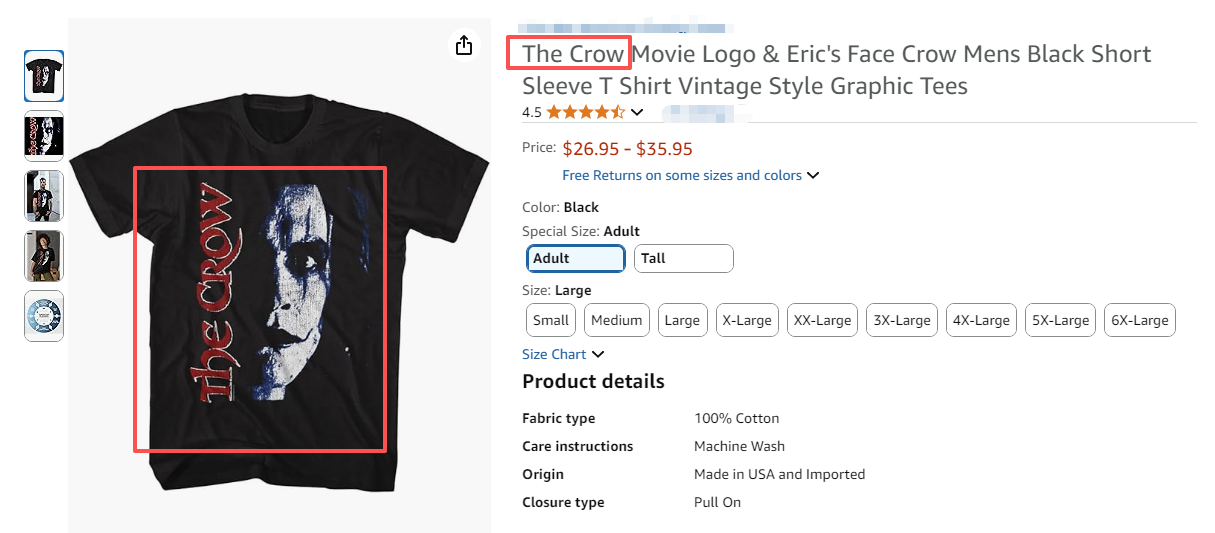Click the share icon above product image

point(463,45)
